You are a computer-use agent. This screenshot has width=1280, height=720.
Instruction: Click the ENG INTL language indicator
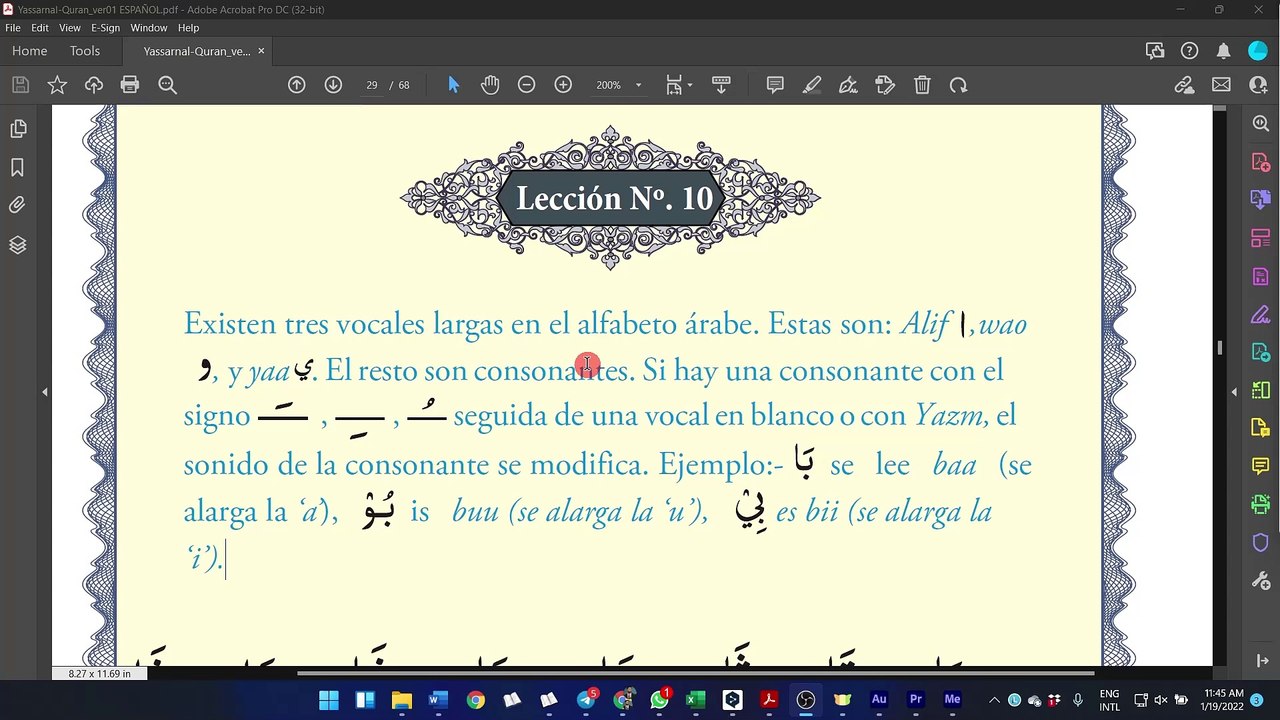point(1109,700)
